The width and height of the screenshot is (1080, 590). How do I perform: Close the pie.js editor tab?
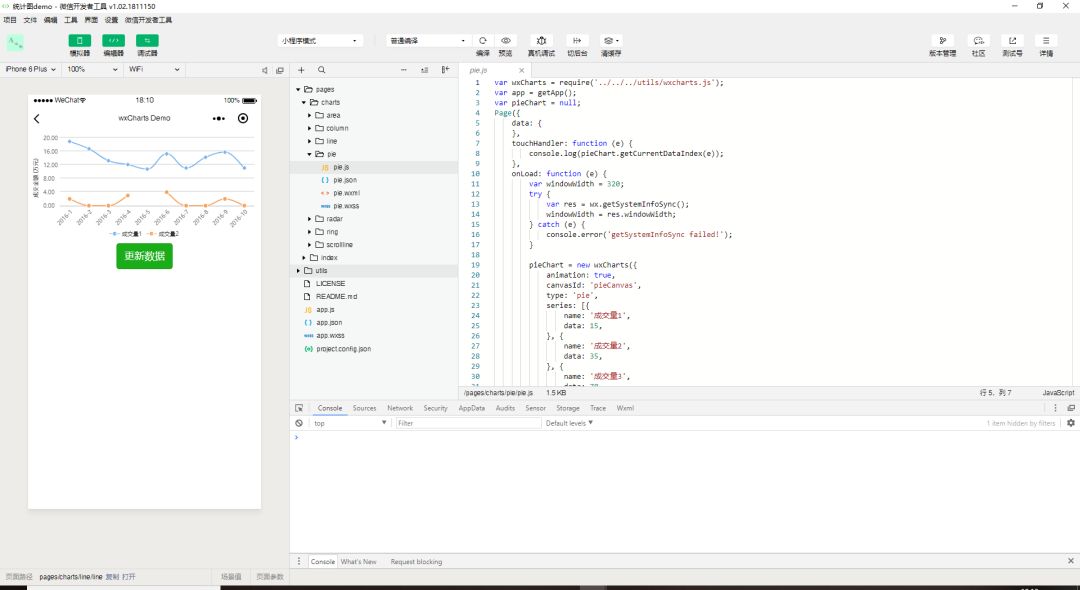point(521,70)
